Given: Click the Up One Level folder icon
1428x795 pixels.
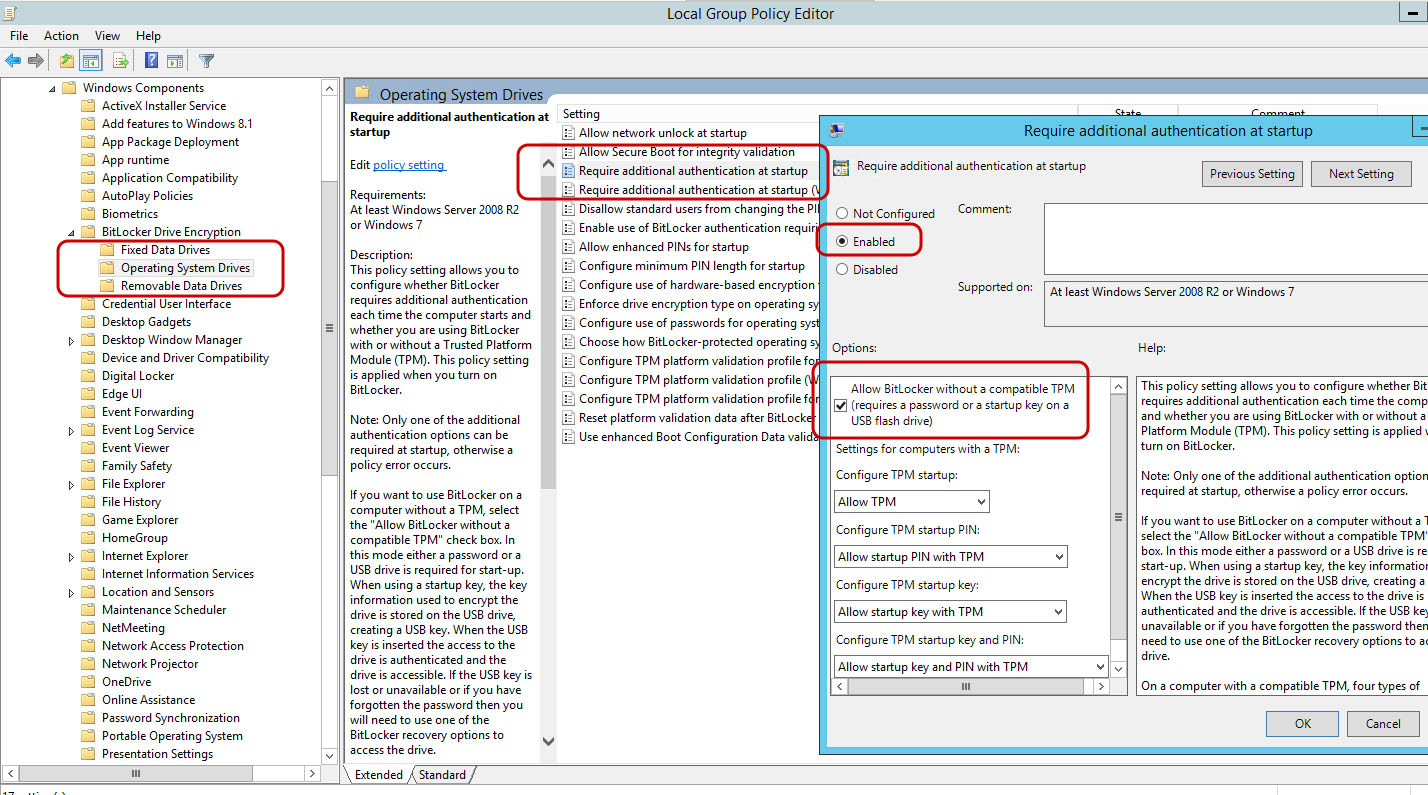Looking at the screenshot, I should [66, 61].
